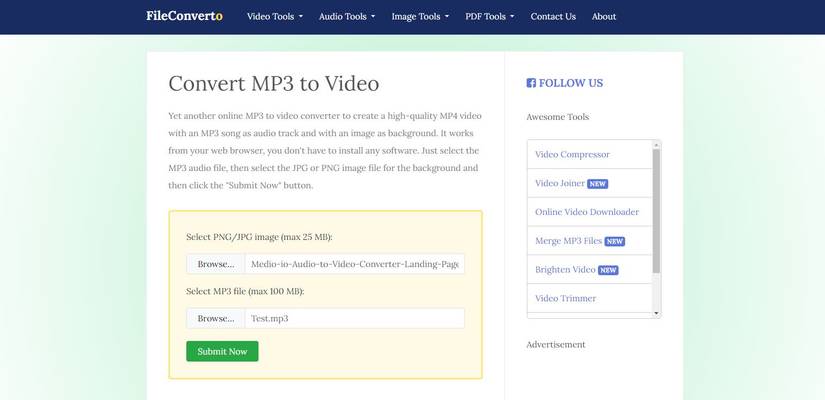The width and height of the screenshot is (825, 400).
Task: Expand the Audio Tools menu
Action: click(x=347, y=16)
